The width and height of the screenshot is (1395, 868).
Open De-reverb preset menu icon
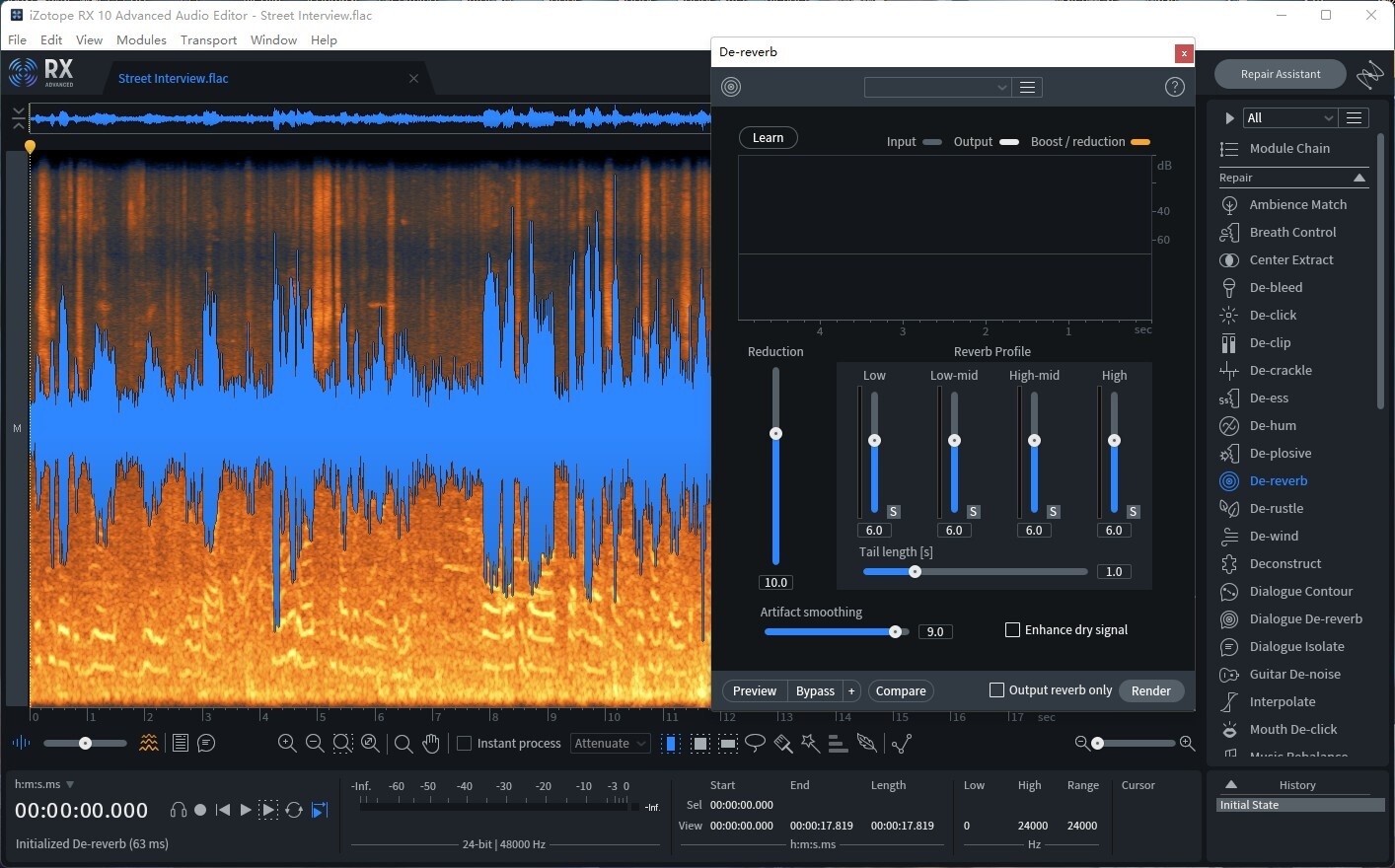coord(1028,87)
